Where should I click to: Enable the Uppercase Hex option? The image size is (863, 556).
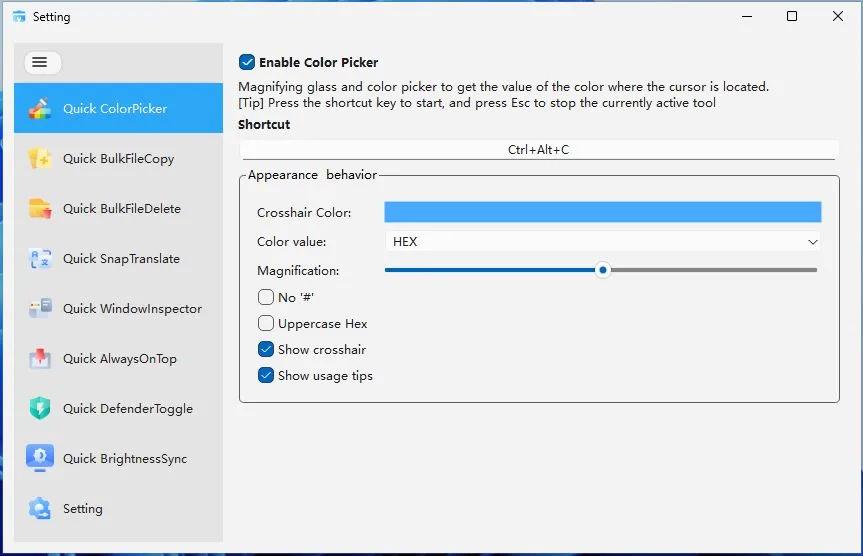pyautogui.click(x=266, y=323)
